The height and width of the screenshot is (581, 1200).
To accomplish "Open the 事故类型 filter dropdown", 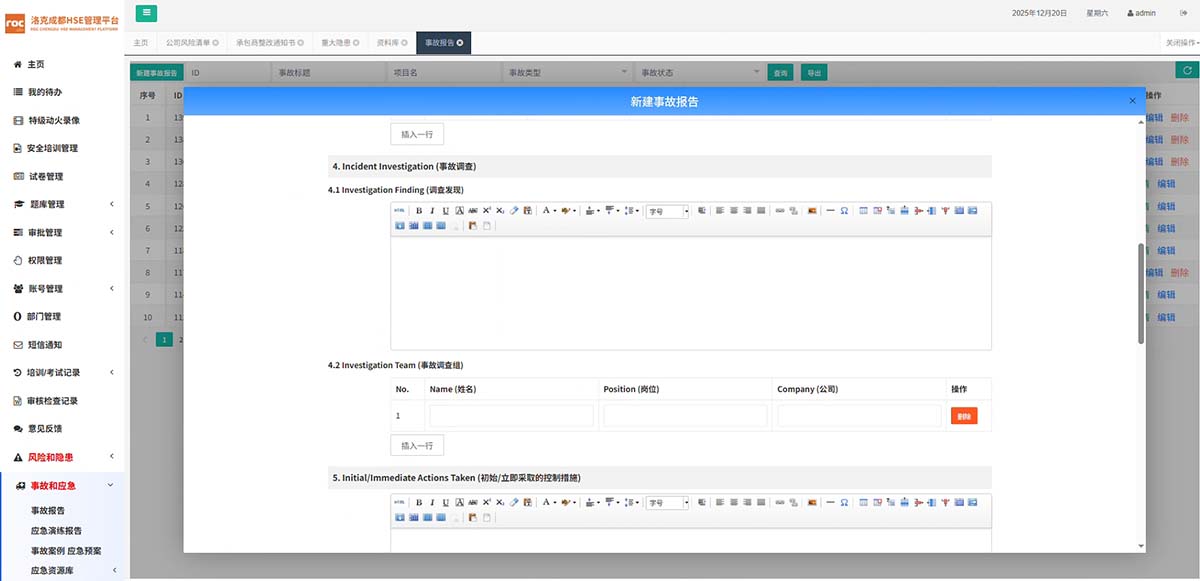I will click(x=566, y=73).
